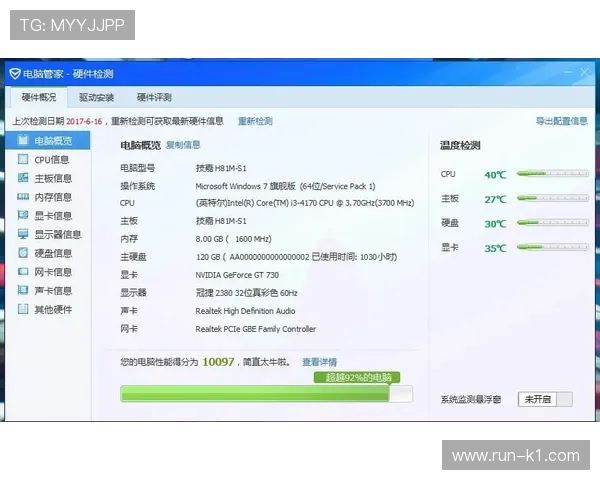This screenshot has width=600, height=480.
Task: Click the 主板 temperature bar
Action: (553, 198)
